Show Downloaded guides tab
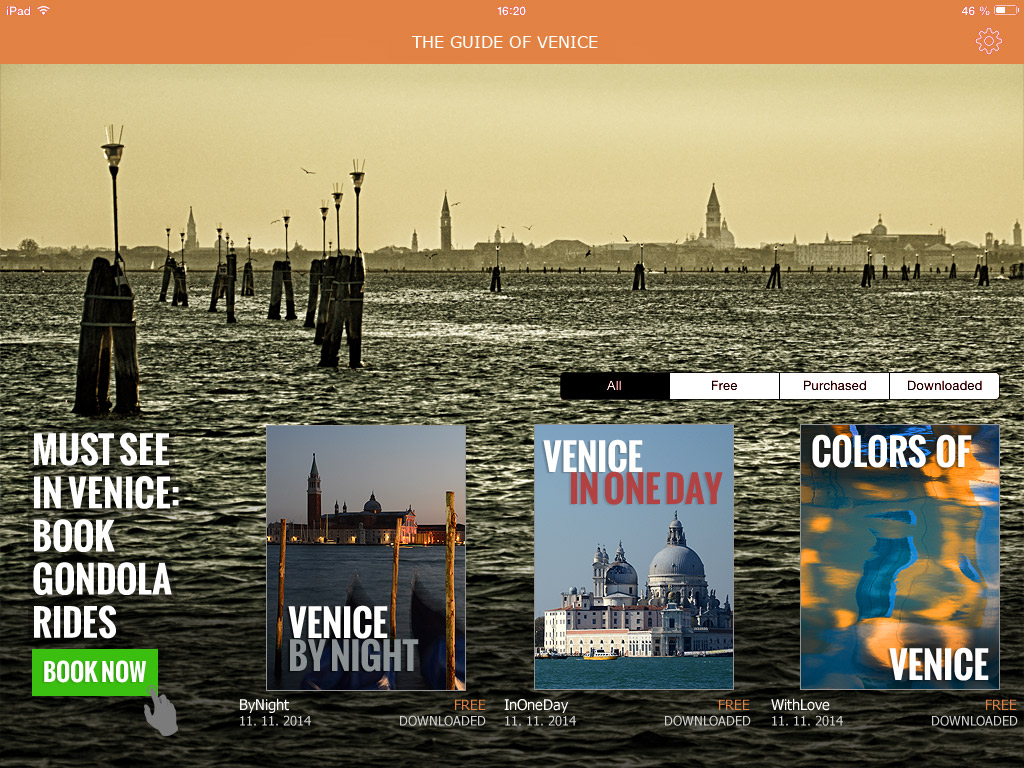This screenshot has height=768, width=1024. click(944, 386)
